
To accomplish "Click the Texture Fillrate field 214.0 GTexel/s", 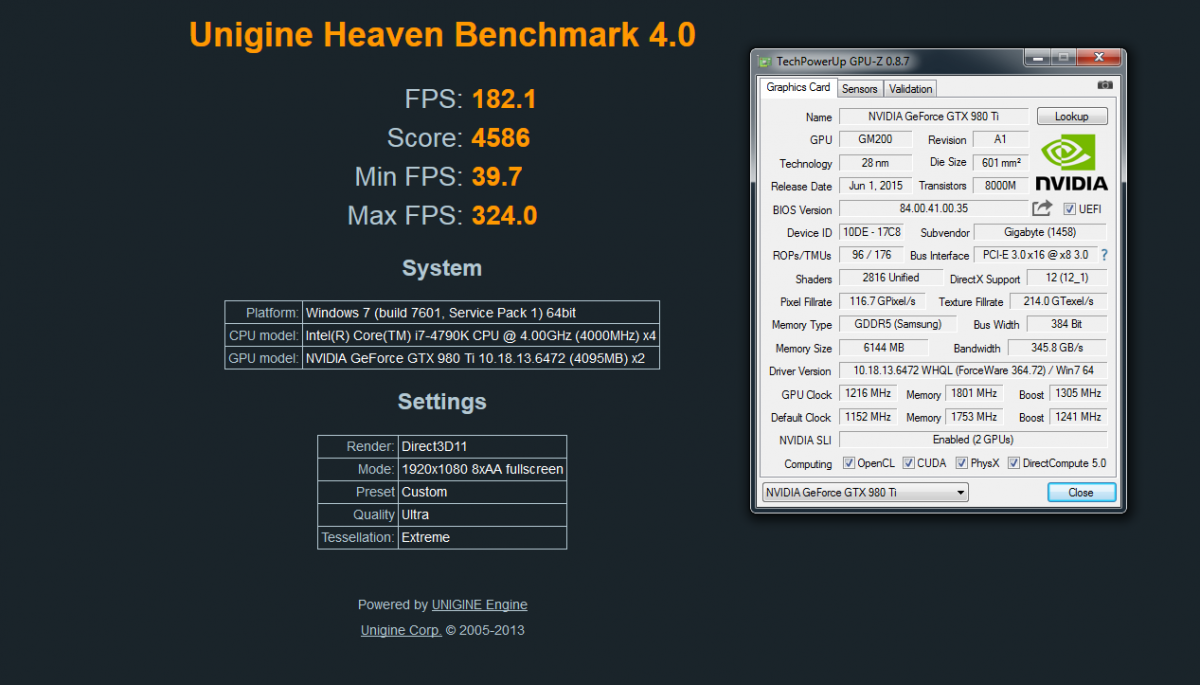I will pos(1059,301).
